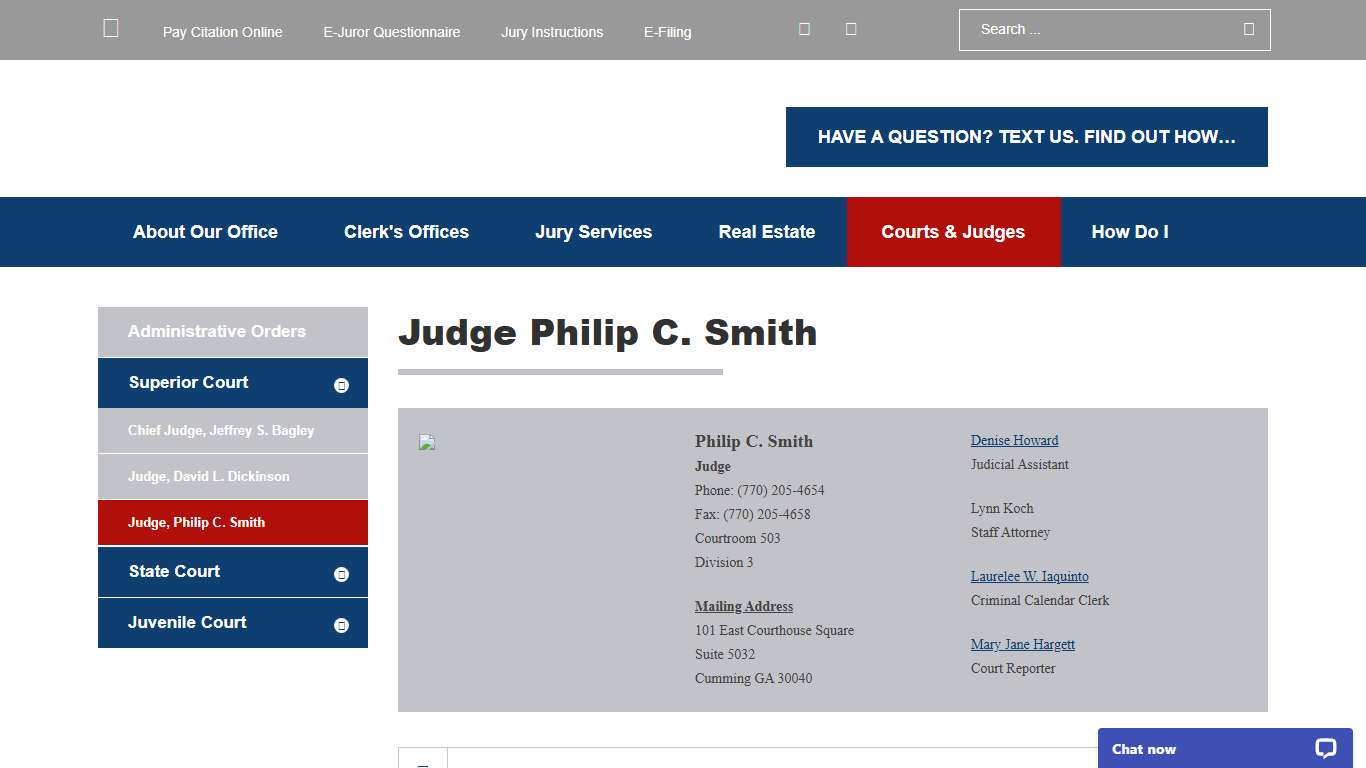This screenshot has width=1366, height=768.
Task: Click the first social media icon
Action: pos(804,29)
